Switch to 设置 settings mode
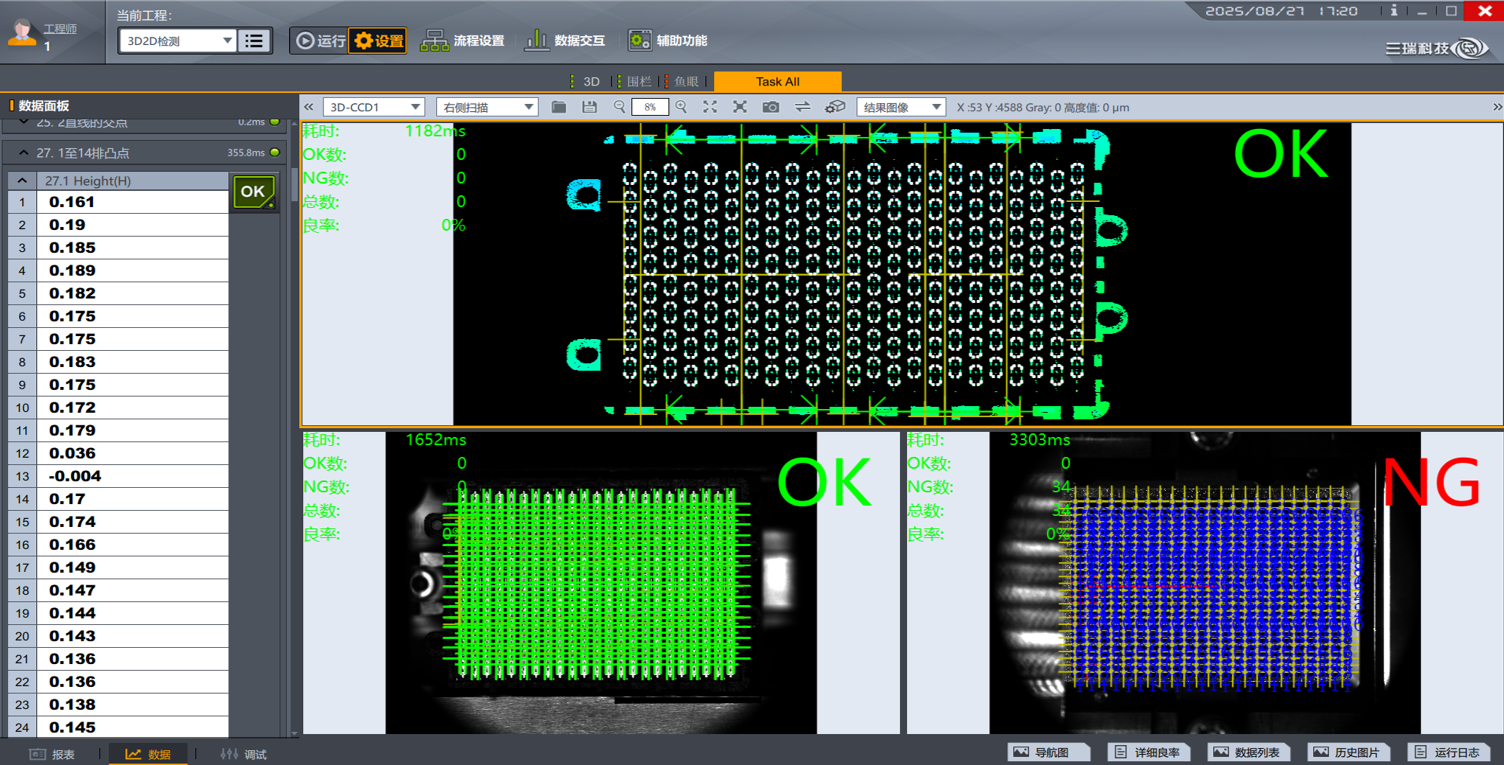This screenshot has height=765, width=1504. tap(378, 41)
